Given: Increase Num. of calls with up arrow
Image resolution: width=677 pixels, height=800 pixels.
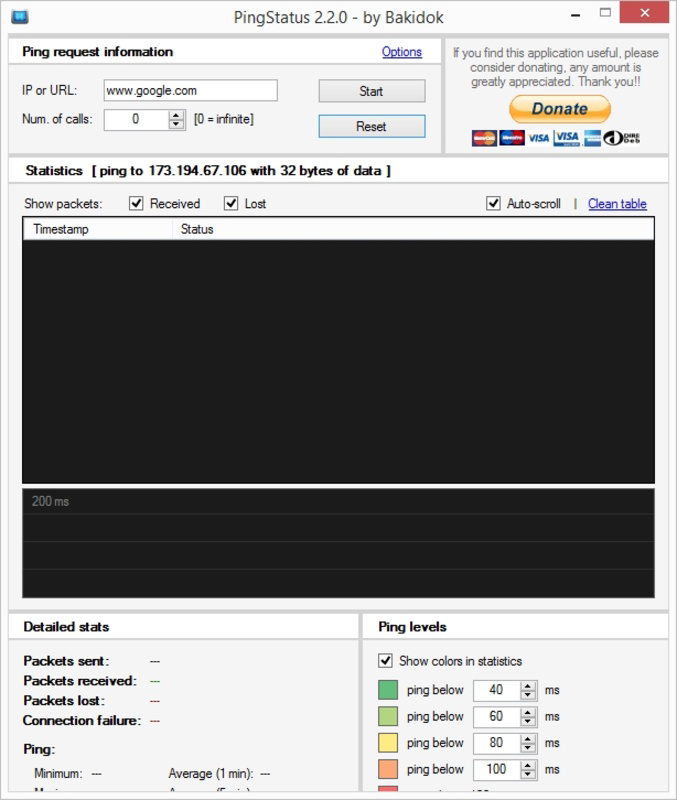Looking at the screenshot, I should pyautogui.click(x=176, y=115).
